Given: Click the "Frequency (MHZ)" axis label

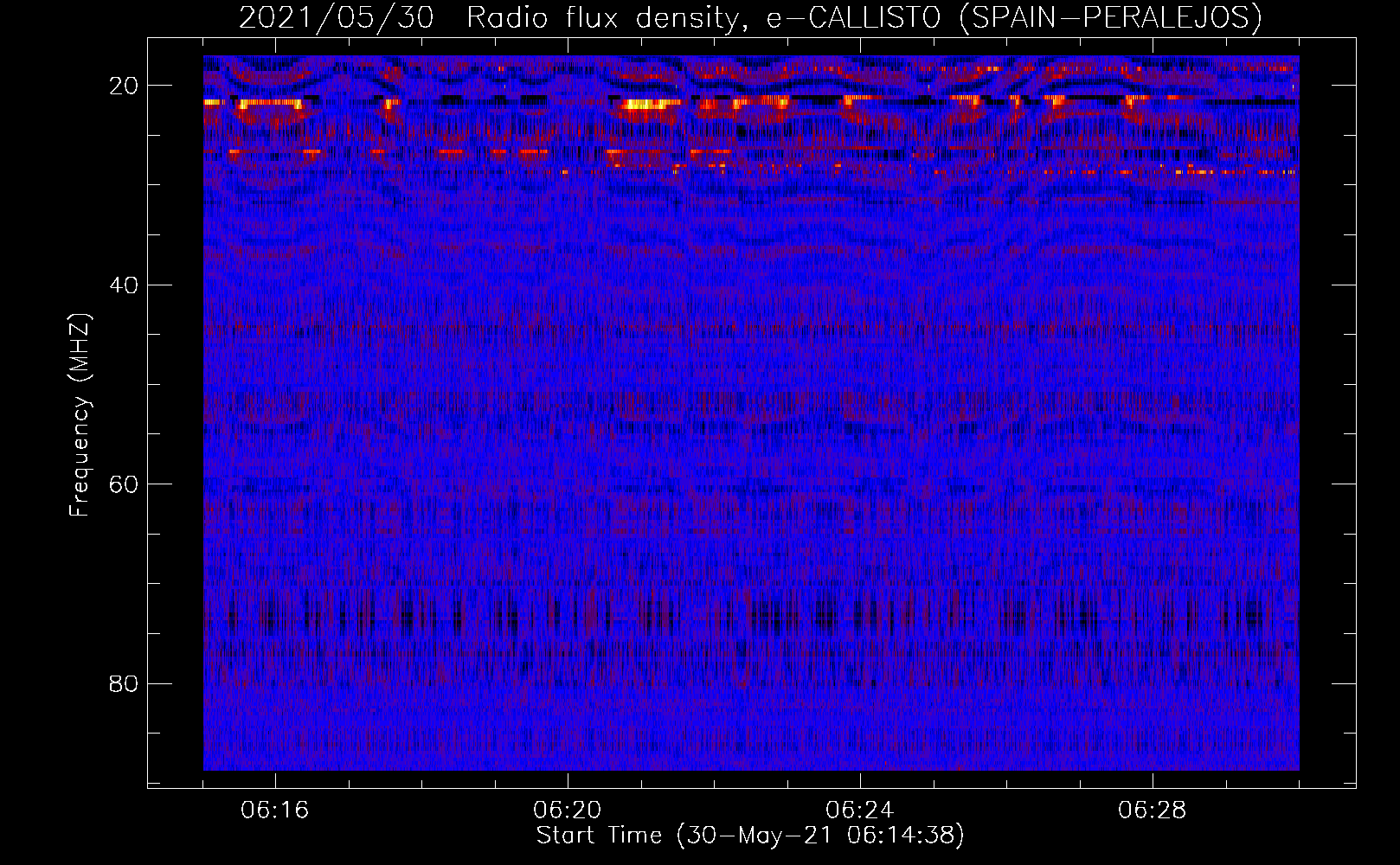Looking at the screenshot, I should (x=80, y=415).
